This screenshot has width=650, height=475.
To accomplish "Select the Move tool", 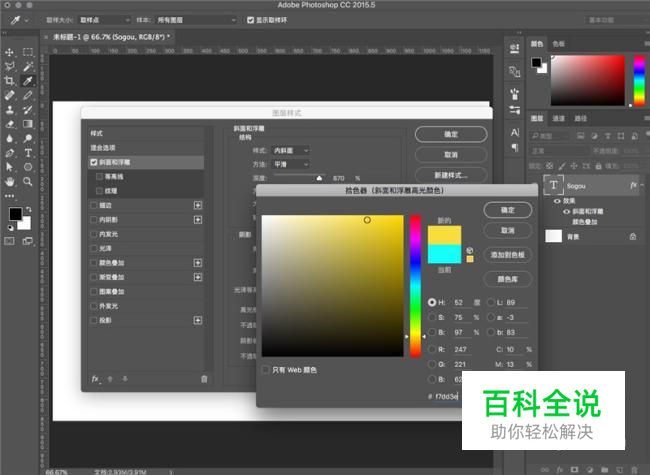I will coord(9,52).
